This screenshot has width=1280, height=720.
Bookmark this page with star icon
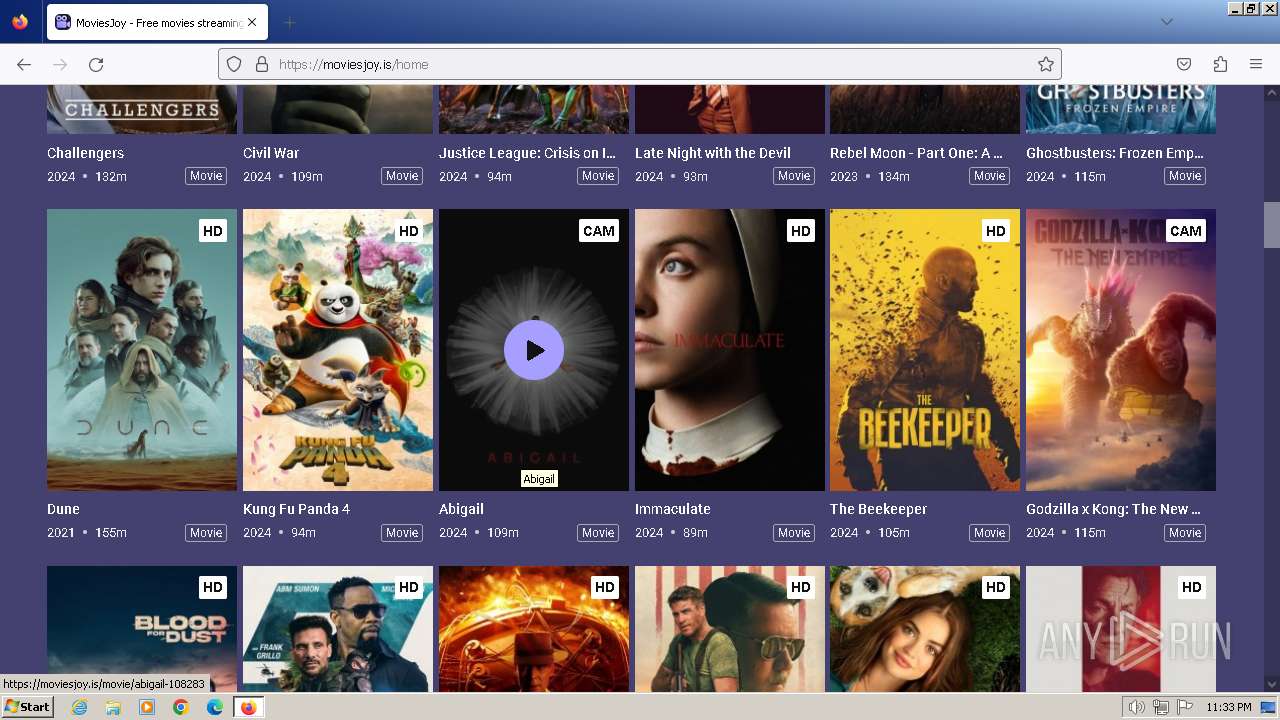click(1046, 64)
